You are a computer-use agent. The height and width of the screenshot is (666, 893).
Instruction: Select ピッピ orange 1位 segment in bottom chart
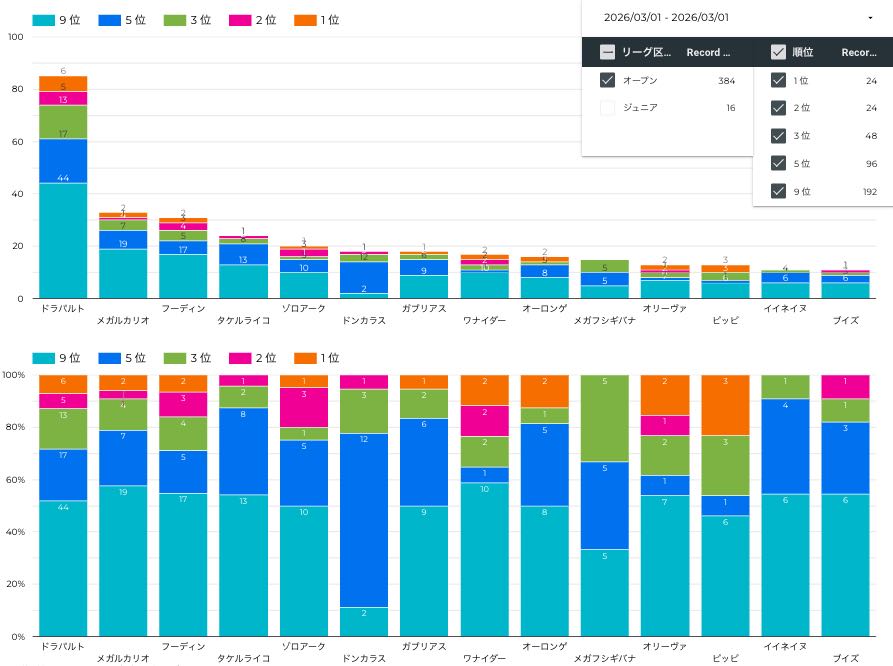725,405
